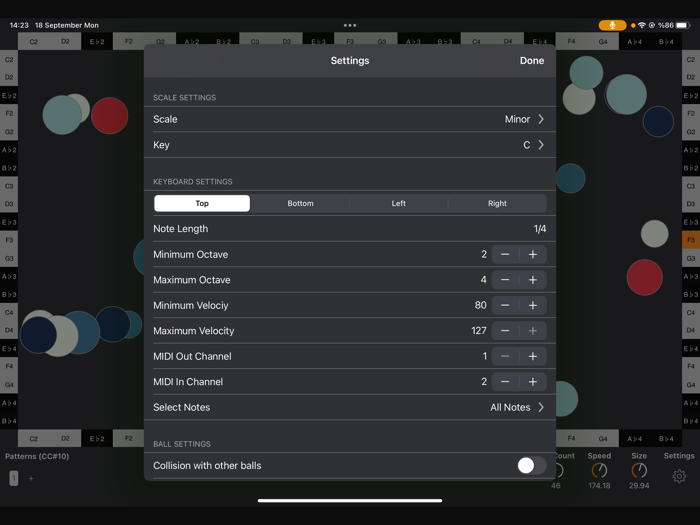Tap the C2 key on top-left keyboard
700x525 pixels.
pos(33,42)
